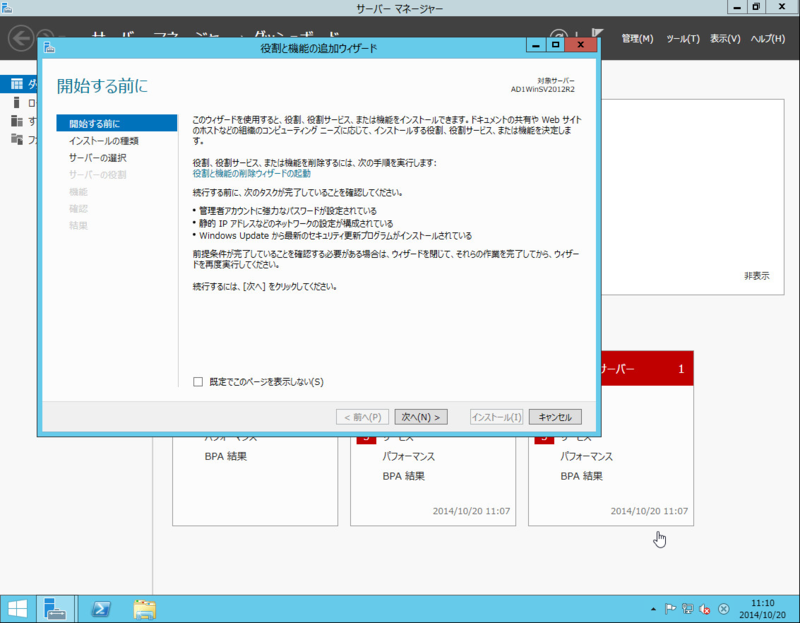Select the Dashboard icon in Server Manager sidebar
The image size is (800, 623).
tap(16, 84)
